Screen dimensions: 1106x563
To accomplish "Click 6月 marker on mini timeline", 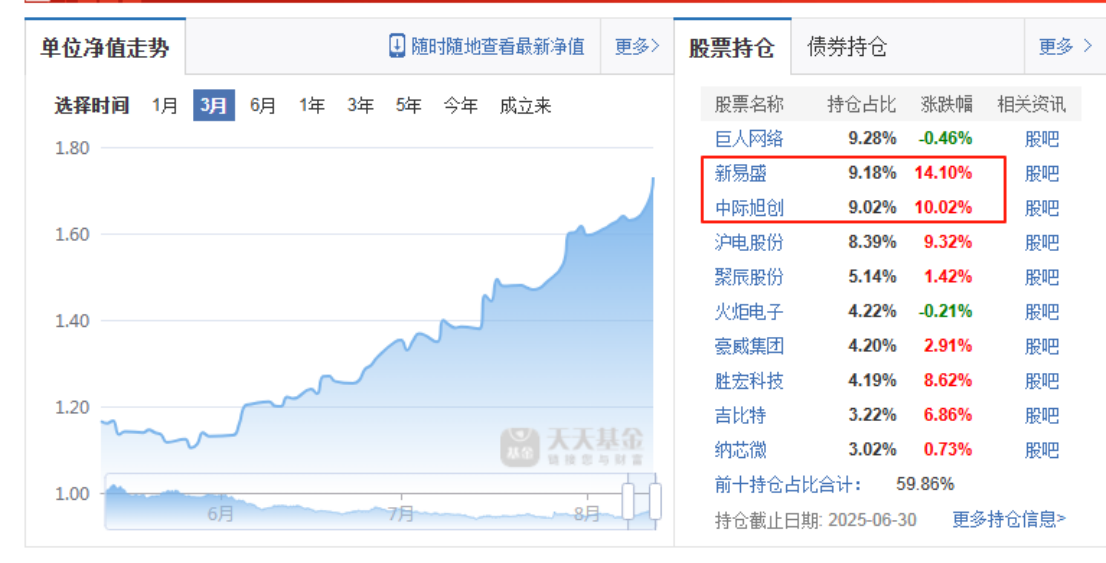I will [x=221, y=514].
